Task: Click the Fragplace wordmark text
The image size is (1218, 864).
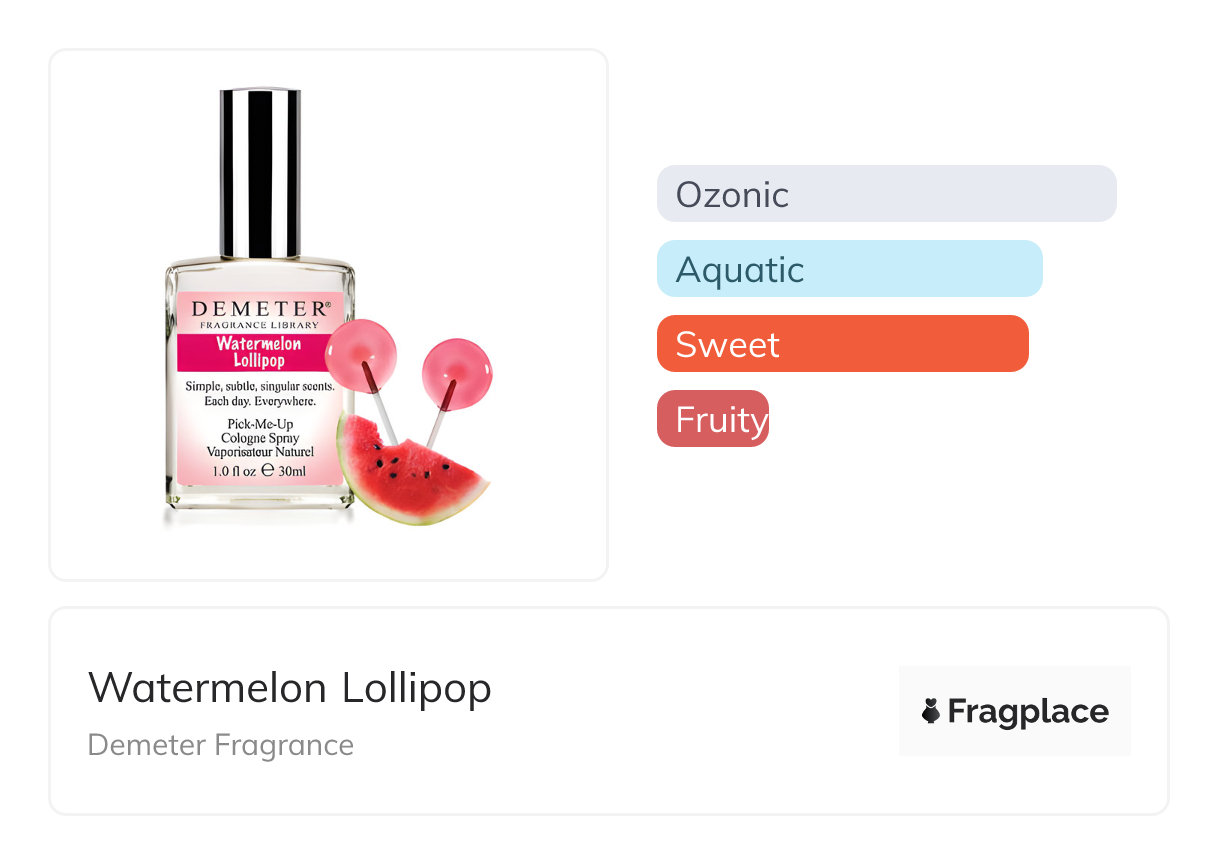Action: 1027,711
